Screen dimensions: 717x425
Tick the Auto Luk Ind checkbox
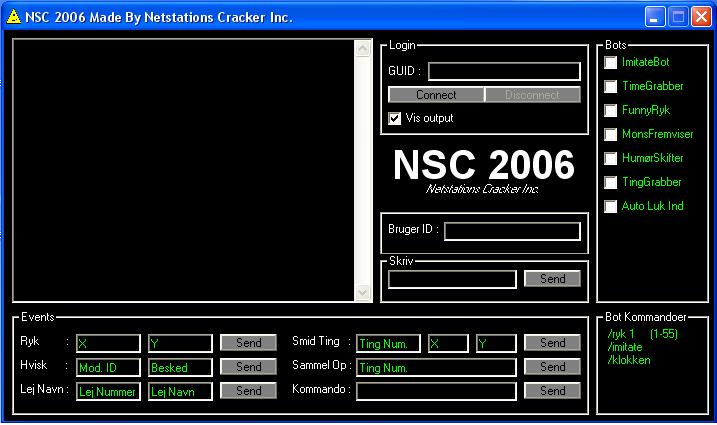pos(610,207)
